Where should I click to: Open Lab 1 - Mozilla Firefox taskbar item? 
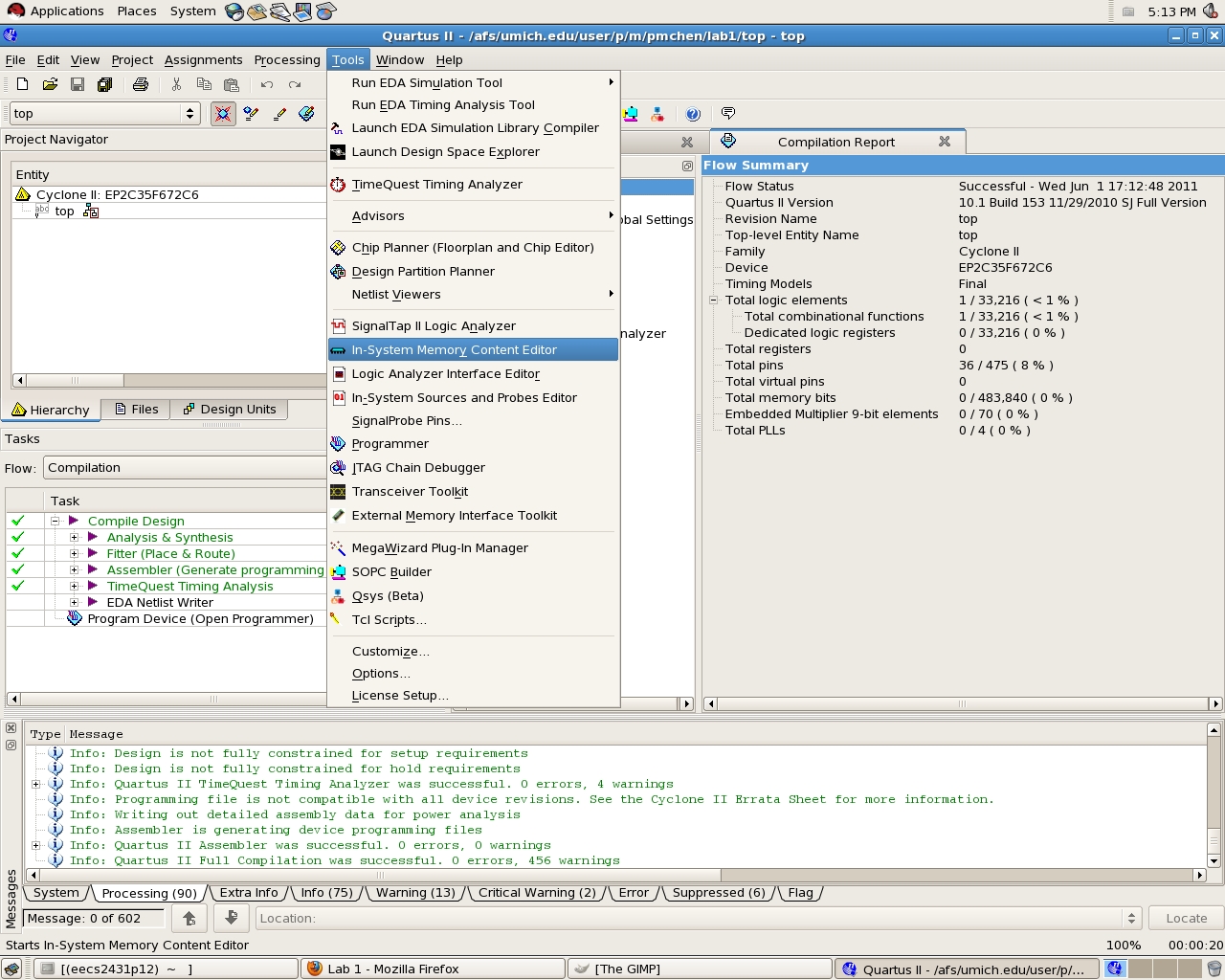(433, 969)
